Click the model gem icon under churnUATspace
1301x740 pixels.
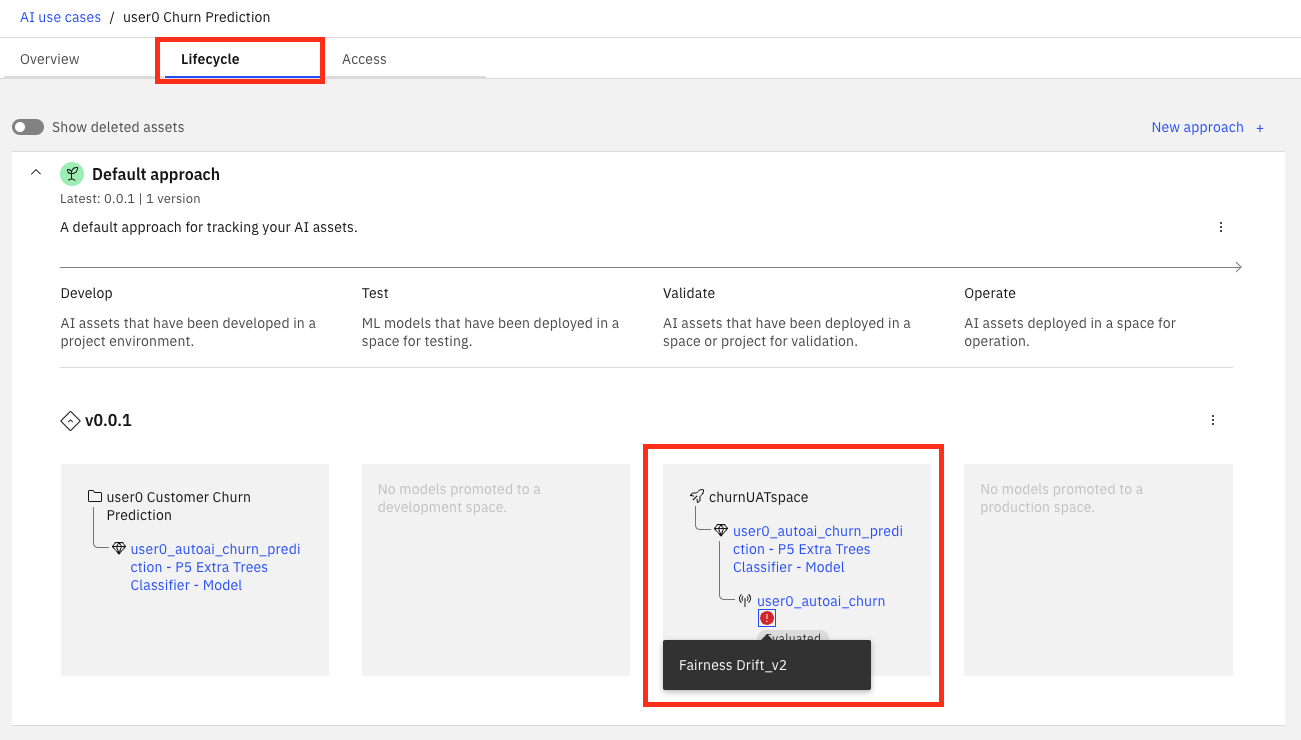[721, 531]
